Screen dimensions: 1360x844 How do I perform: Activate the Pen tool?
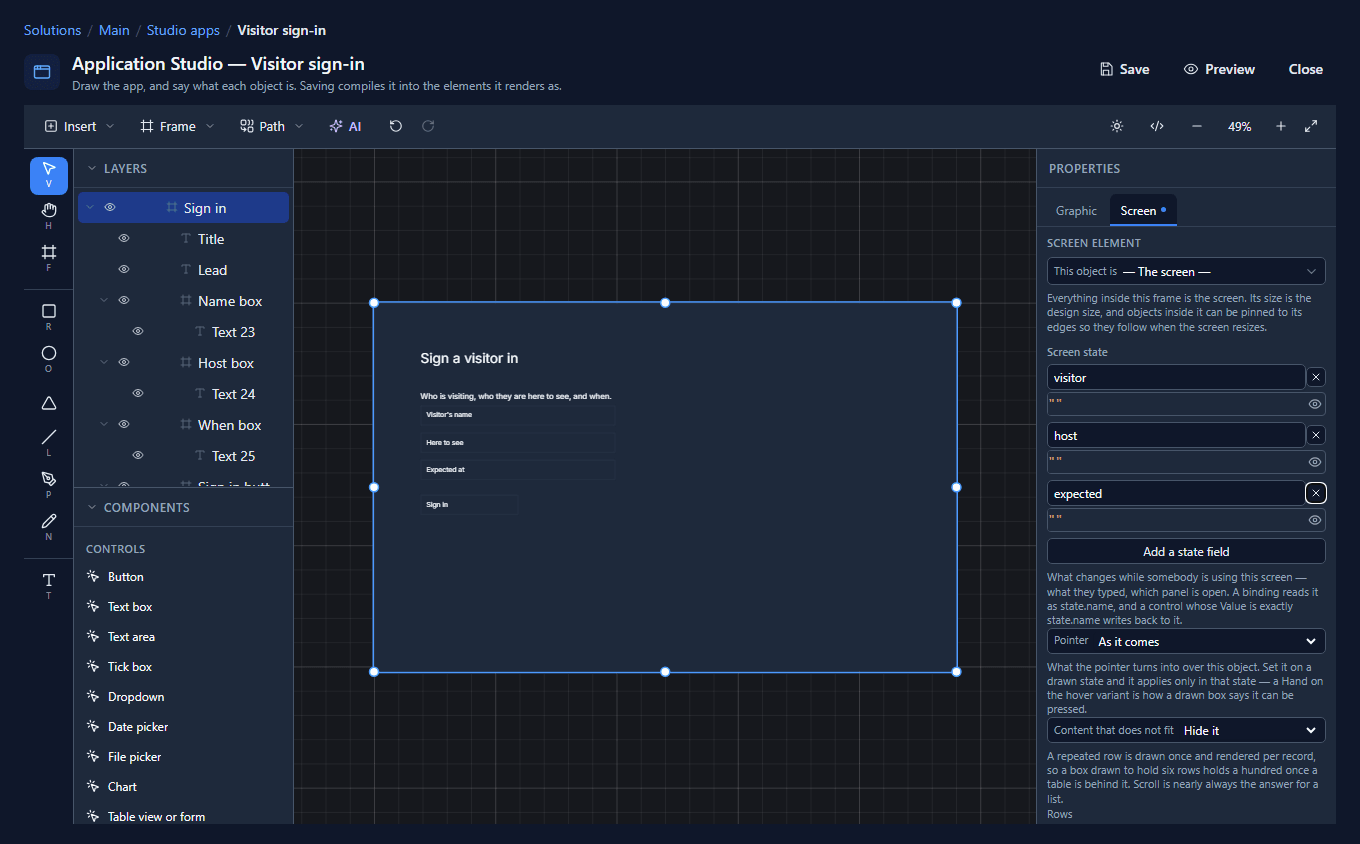coord(49,486)
